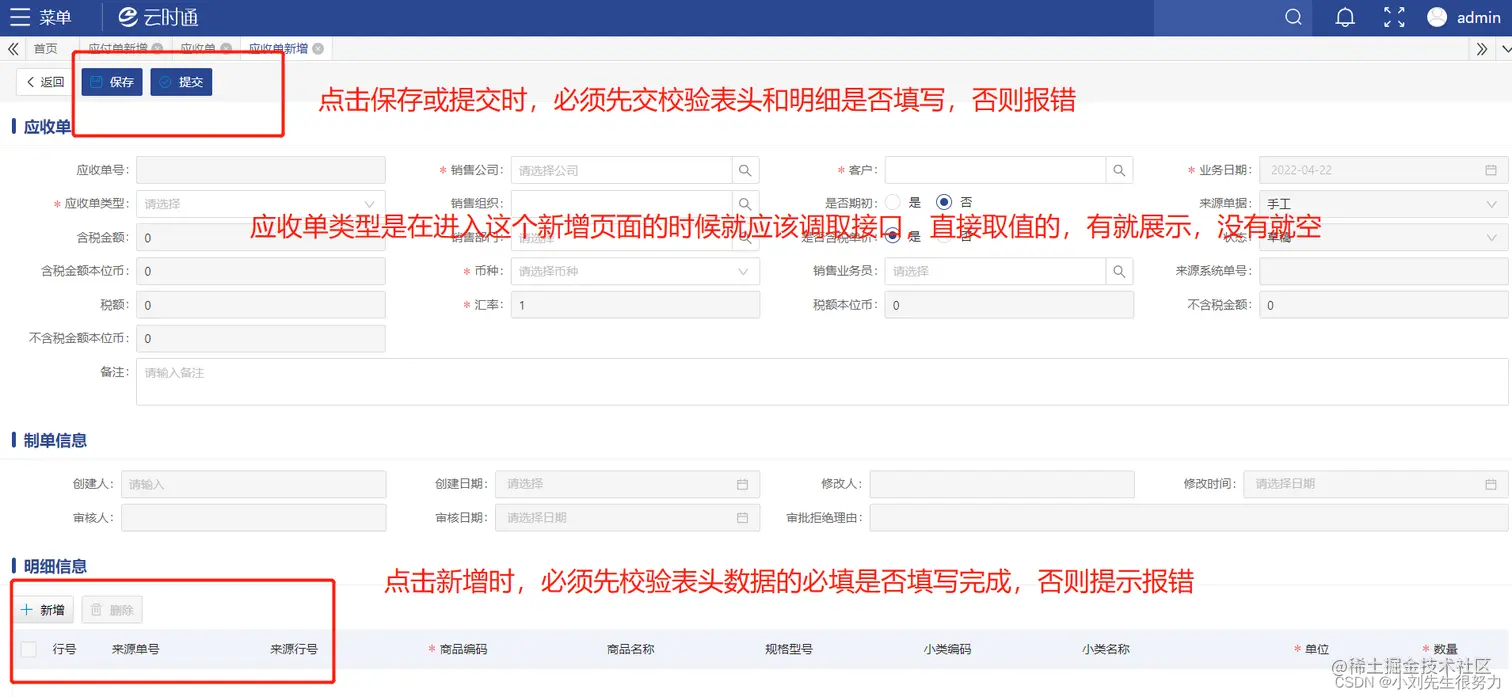The width and height of the screenshot is (1512, 697).
Task: Open the 币种 currency dropdown
Action: tap(634, 271)
